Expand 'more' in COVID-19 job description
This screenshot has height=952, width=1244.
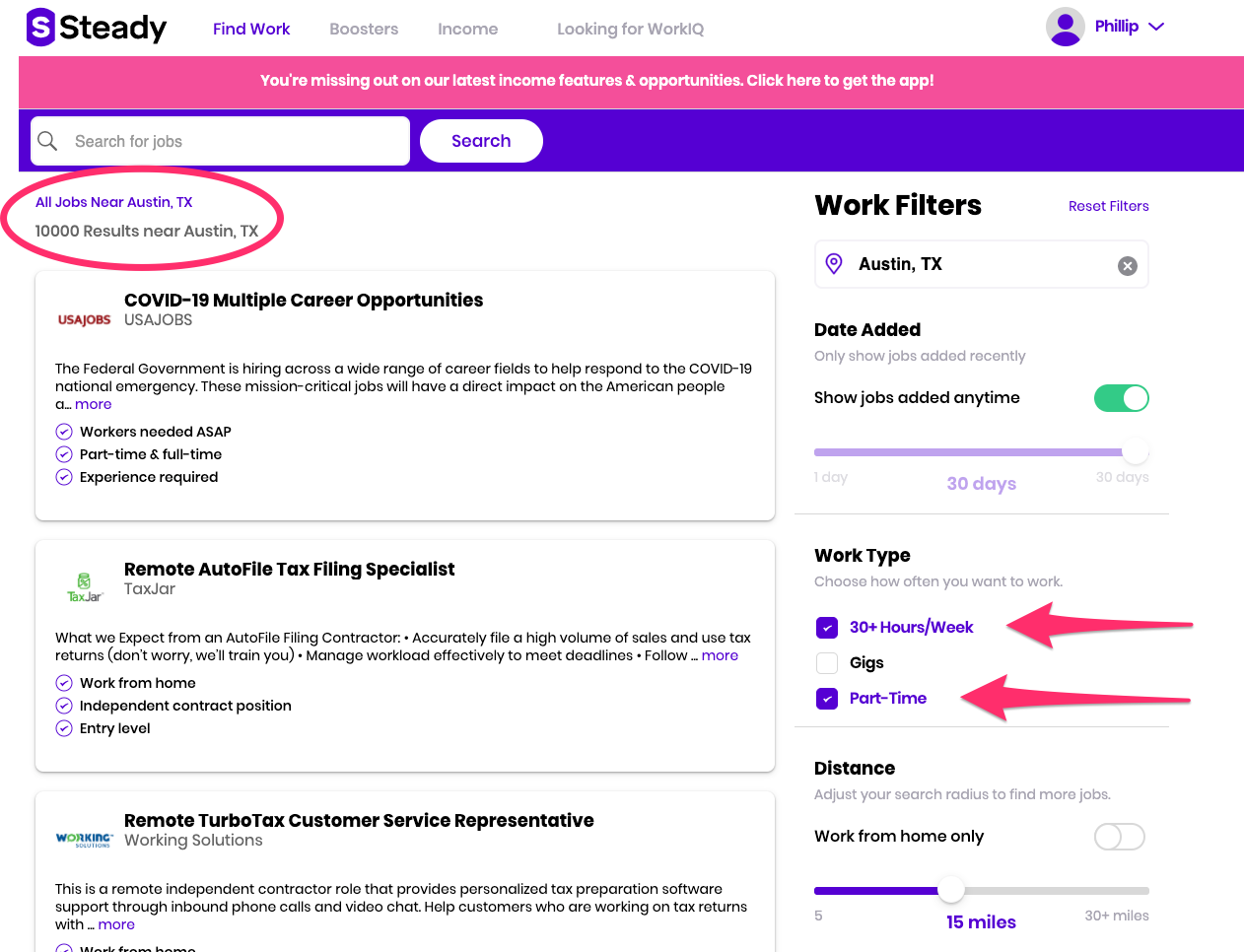pos(94,404)
